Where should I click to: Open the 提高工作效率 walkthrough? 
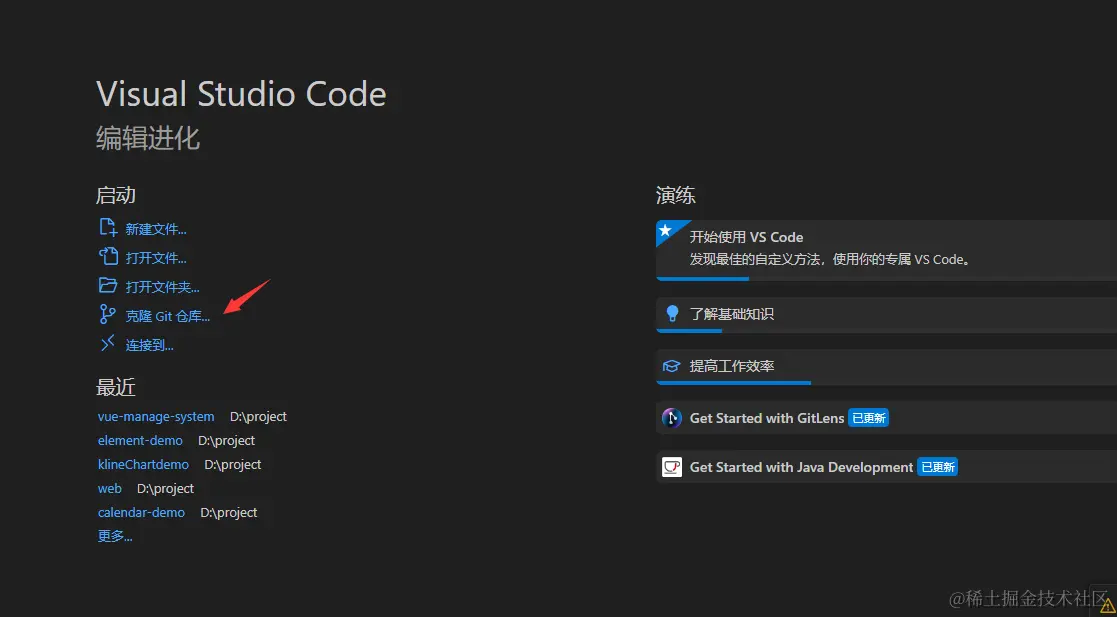point(886,367)
